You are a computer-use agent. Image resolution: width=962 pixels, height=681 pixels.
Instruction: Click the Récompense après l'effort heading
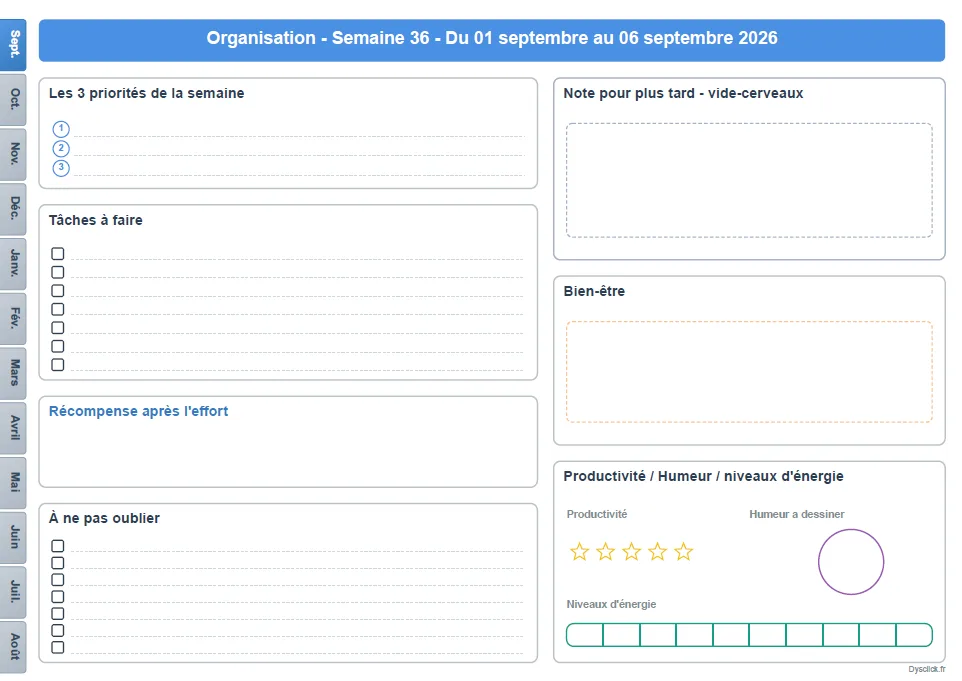pyautogui.click(x=139, y=411)
